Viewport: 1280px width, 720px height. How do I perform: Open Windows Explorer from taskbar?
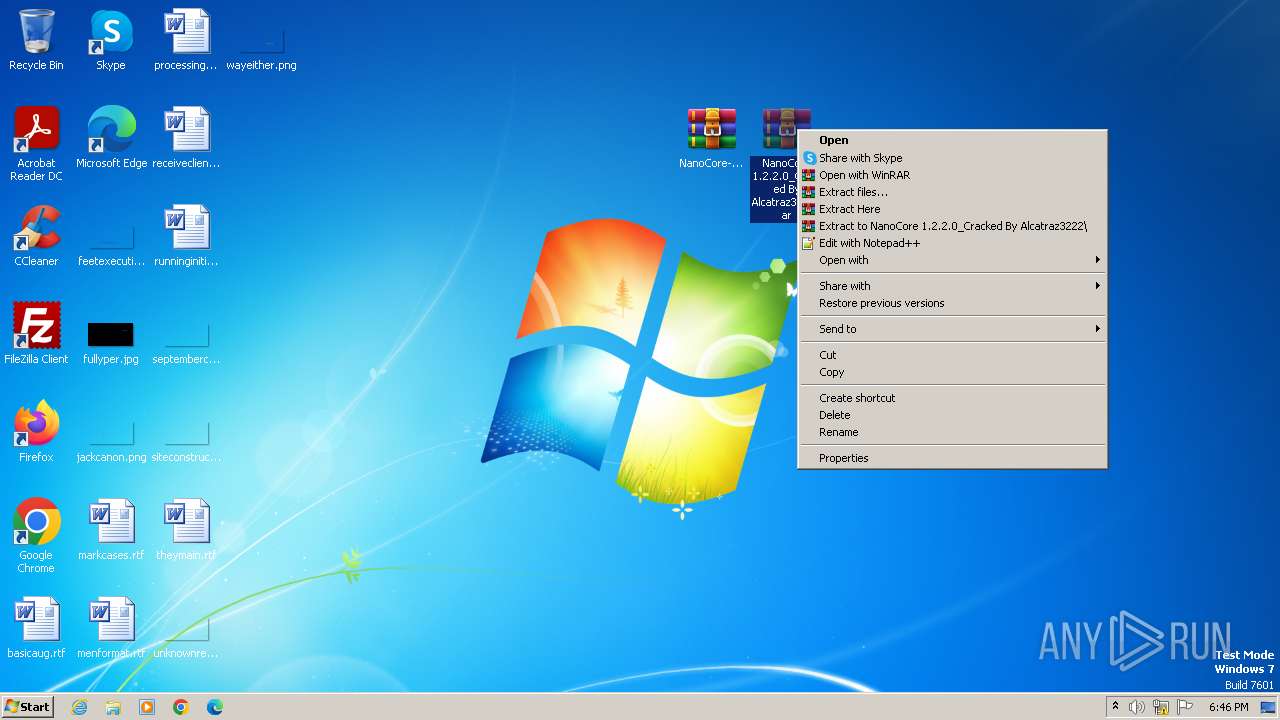pyautogui.click(x=113, y=707)
